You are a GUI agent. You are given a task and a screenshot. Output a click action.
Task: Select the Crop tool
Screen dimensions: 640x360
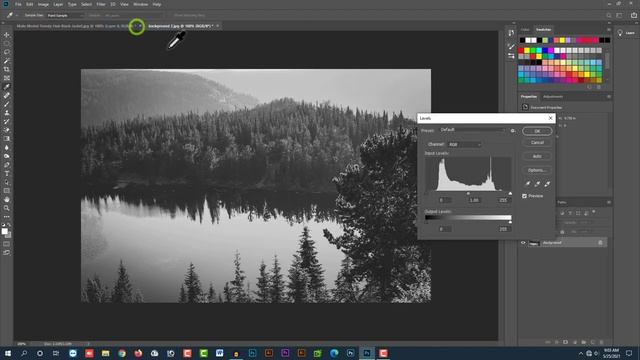7,69
